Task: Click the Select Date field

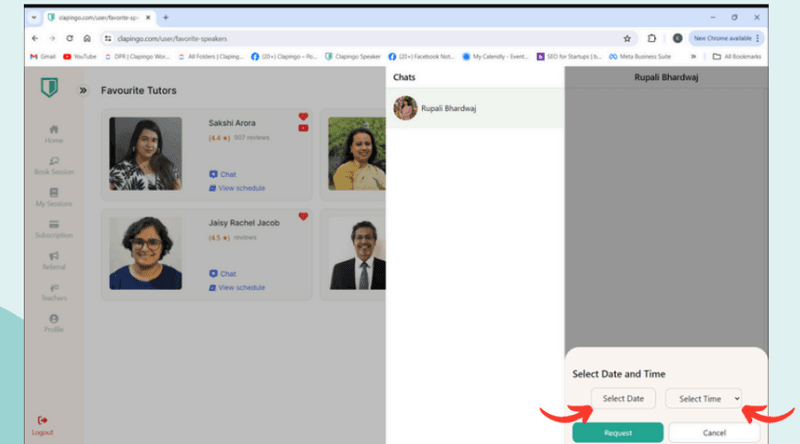Action: coord(623,398)
